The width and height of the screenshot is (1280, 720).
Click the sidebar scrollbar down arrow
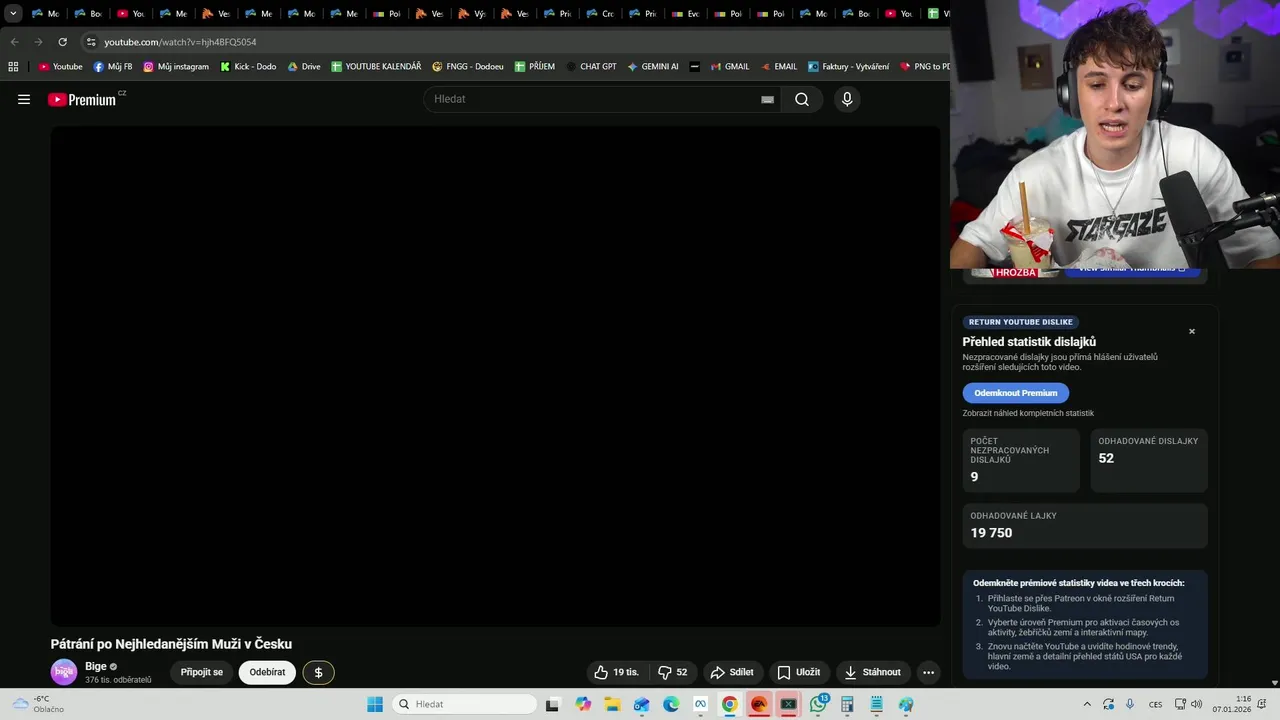(x=1274, y=682)
